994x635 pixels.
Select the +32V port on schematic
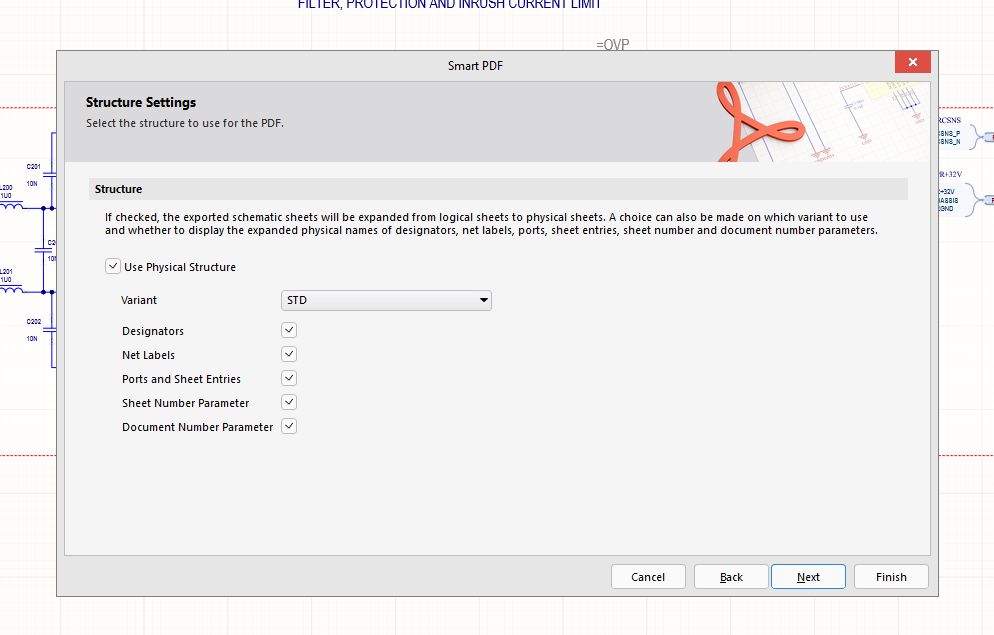pos(948,191)
